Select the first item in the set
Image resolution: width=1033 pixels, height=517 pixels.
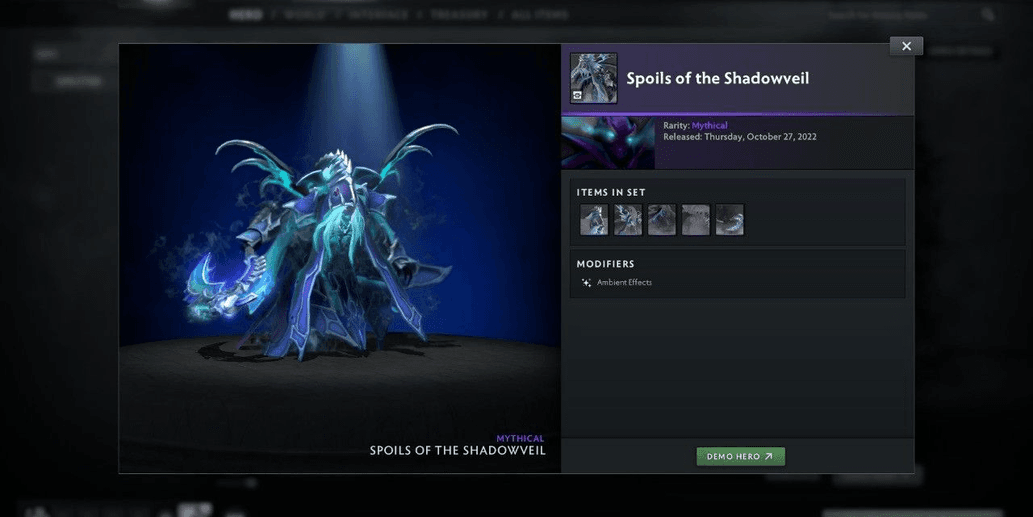pyautogui.click(x=594, y=220)
